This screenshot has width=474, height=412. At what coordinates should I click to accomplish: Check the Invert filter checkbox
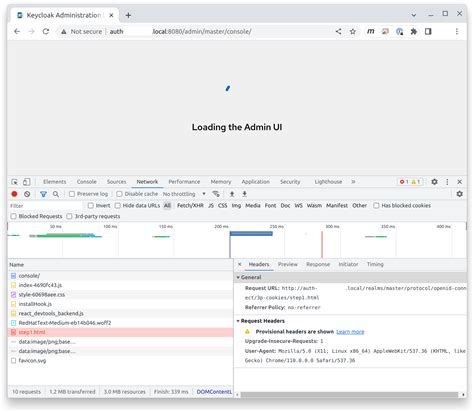click(90, 206)
